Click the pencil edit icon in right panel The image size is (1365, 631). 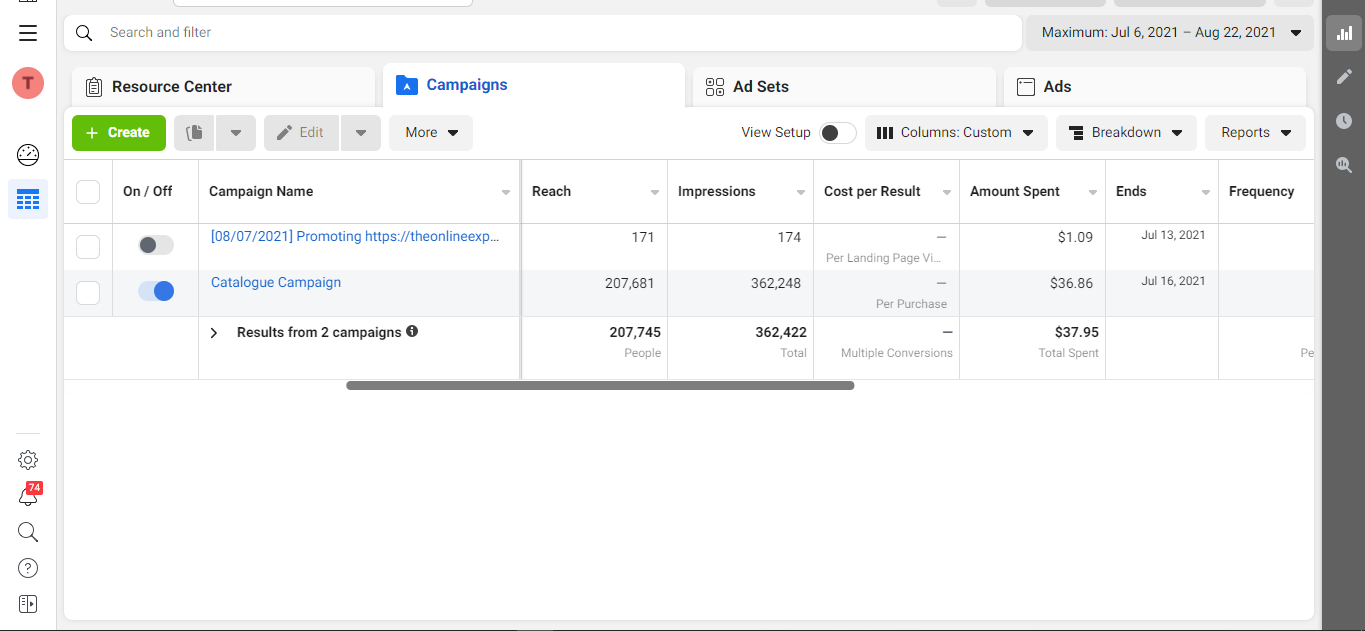pos(1344,77)
